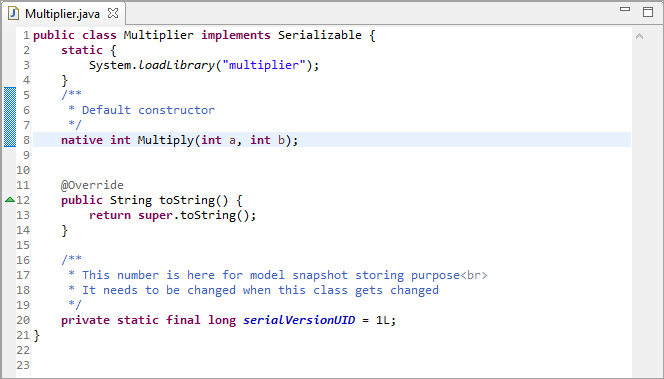Click the @Override annotation
664x379 pixels.
click(92, 185)
